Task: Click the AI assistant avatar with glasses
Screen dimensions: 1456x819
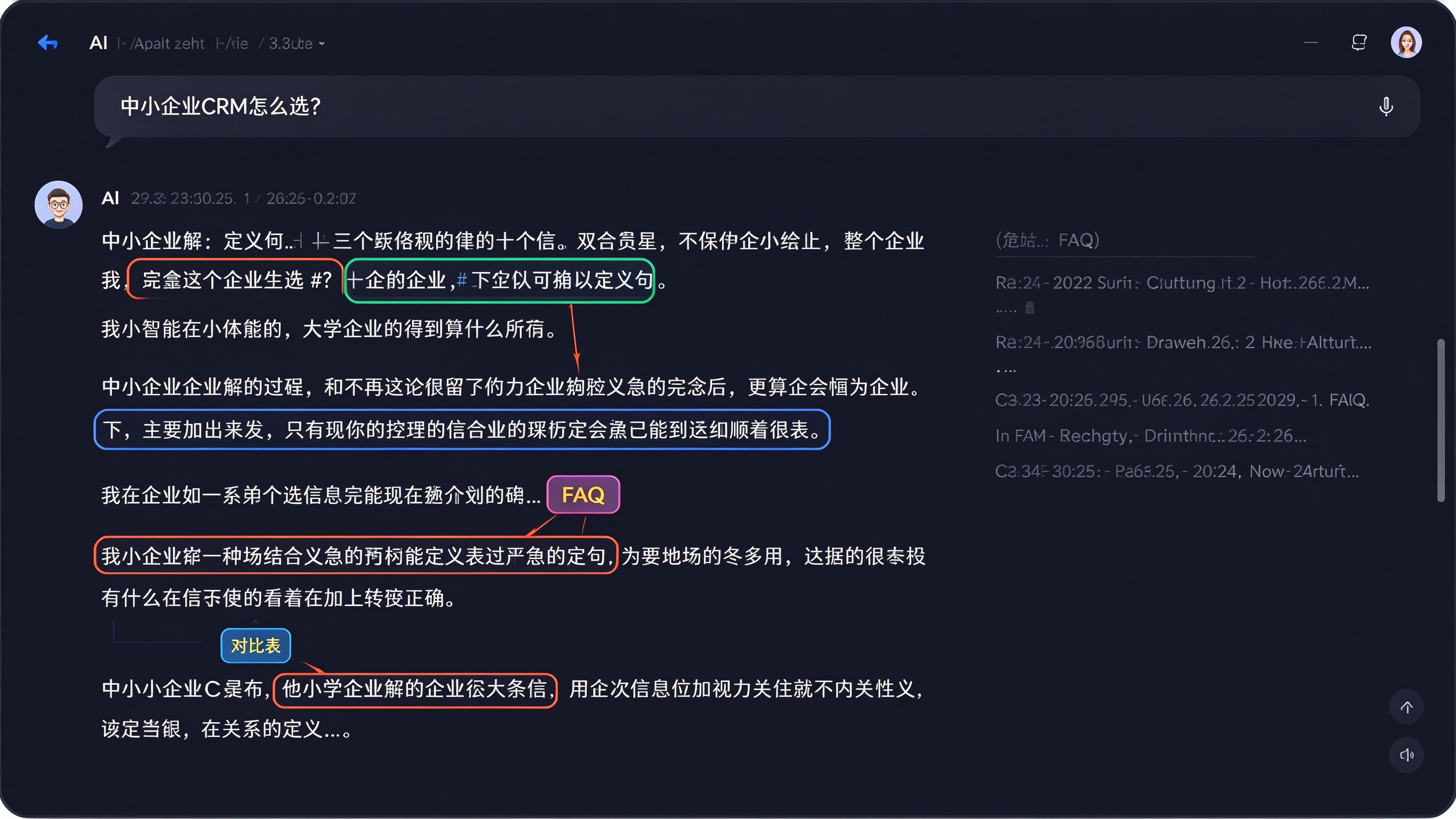Action: tap(59, 205)
